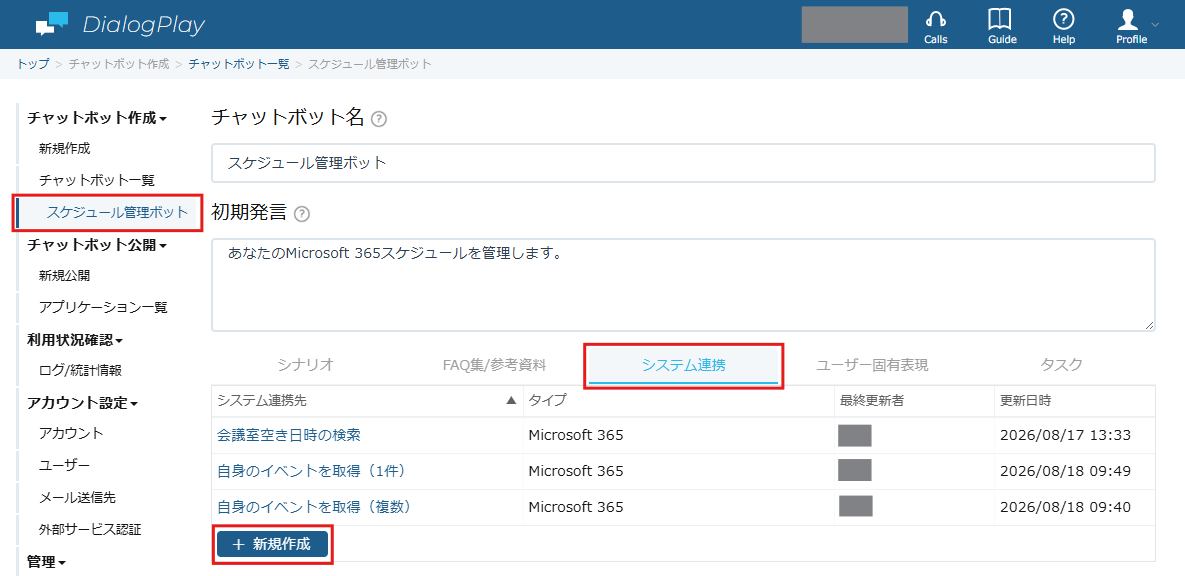Click the DialogPlay logo icon
This screenshot has width=1185, height=576.
point(51,24)
